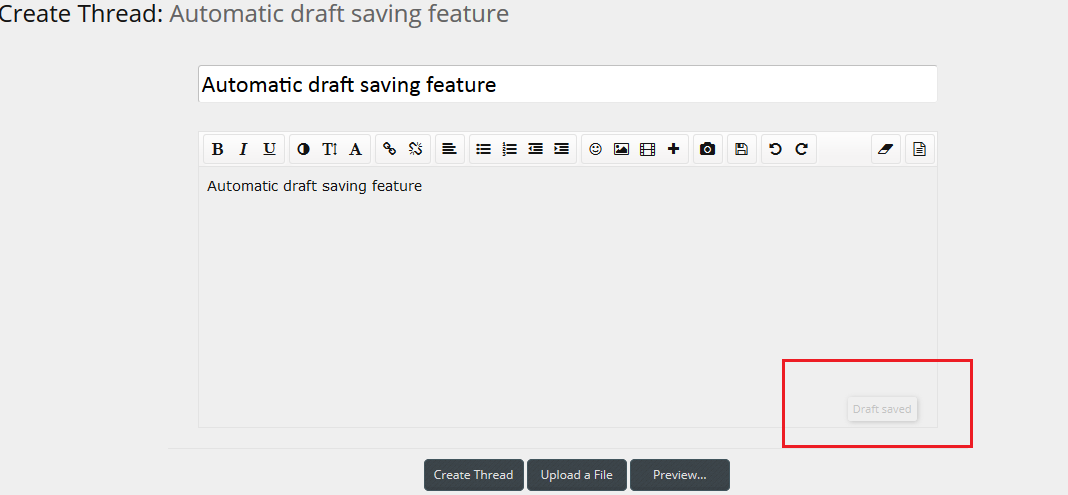This screenshot has width=1068, height=495.
Task: Remove formatting with eraser icon
Action: click(885, 149)
